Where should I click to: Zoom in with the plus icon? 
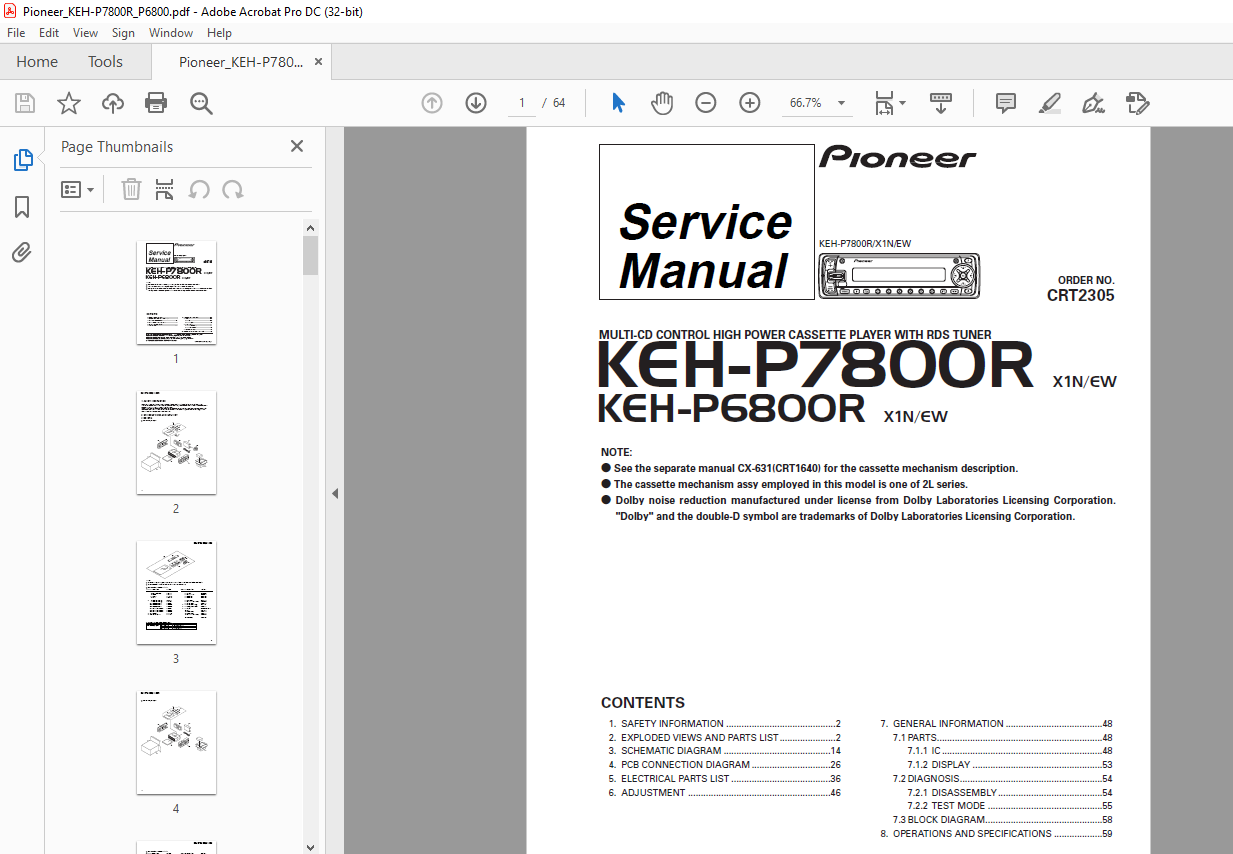(x=750, y=103)
